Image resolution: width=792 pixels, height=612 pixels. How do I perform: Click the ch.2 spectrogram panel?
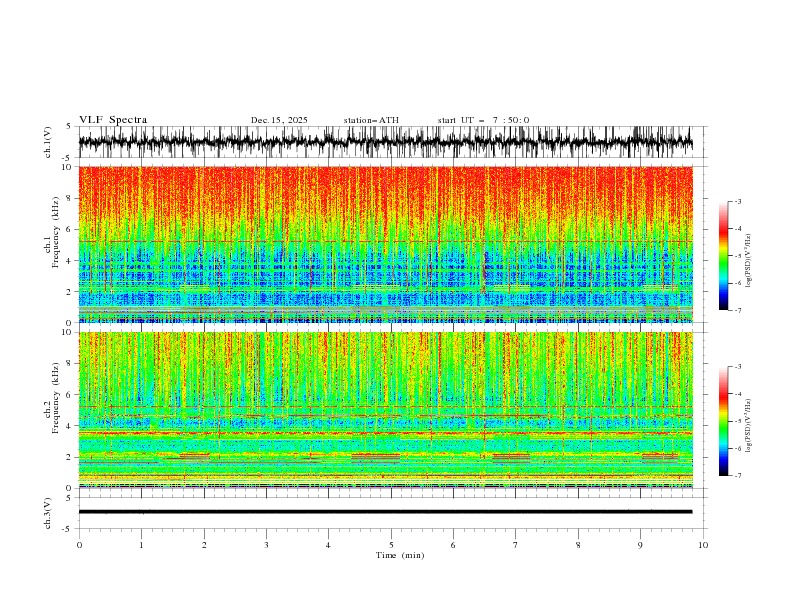click(385, 410)
